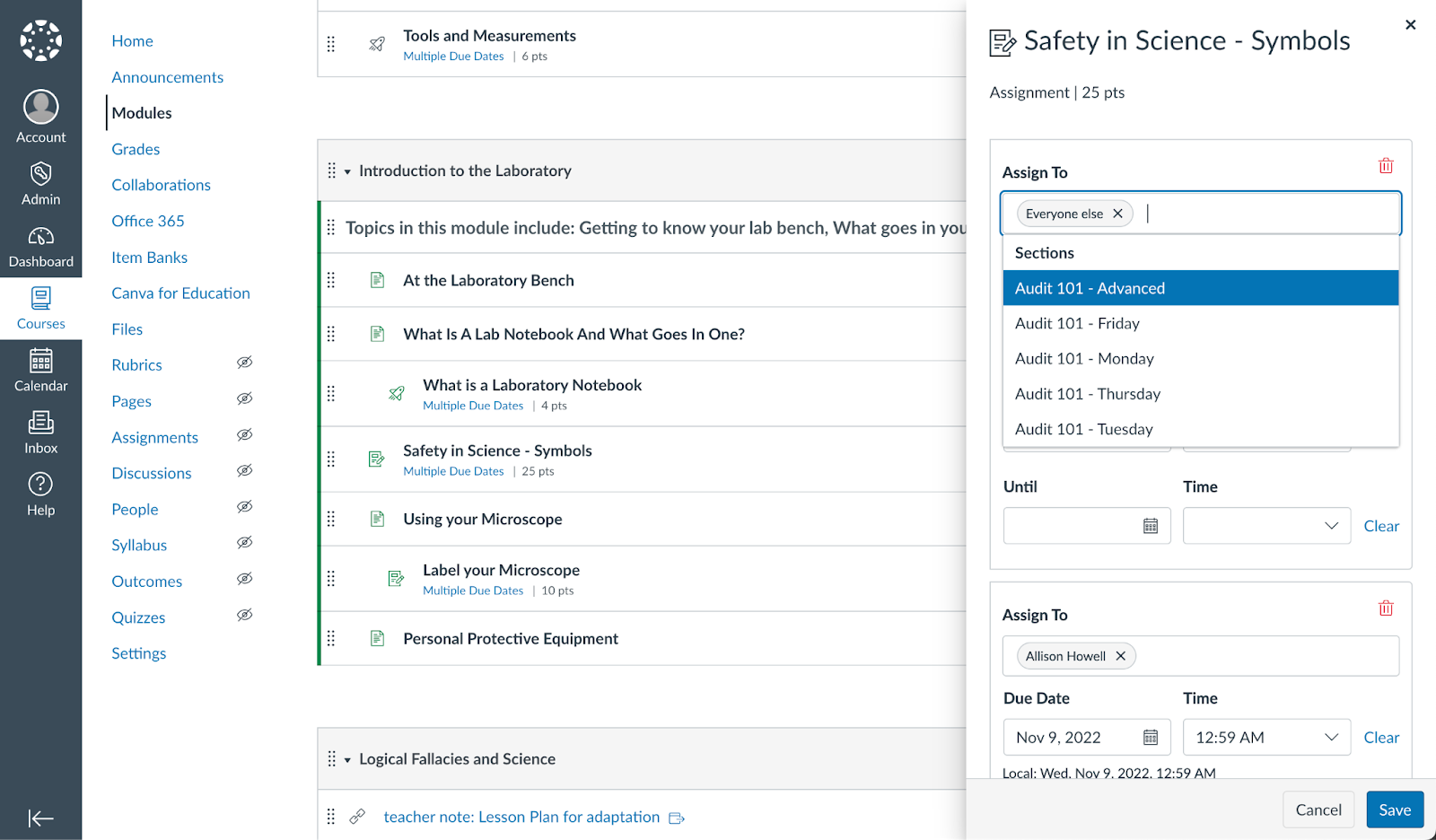
Task: Toggle visibility icon next to Rubrics
Action: click(244, 363)
